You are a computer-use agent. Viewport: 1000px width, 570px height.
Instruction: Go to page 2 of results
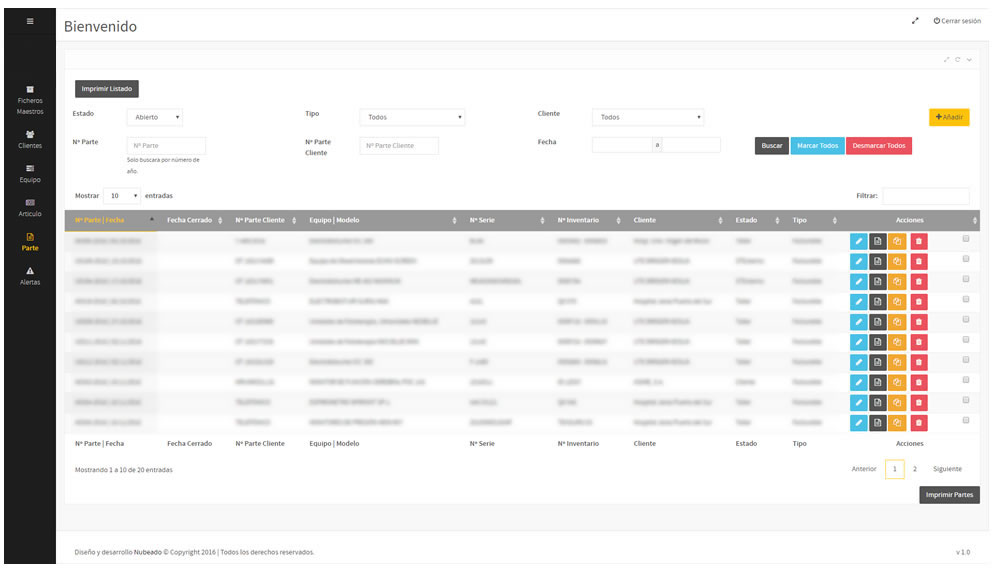(915, 469)
